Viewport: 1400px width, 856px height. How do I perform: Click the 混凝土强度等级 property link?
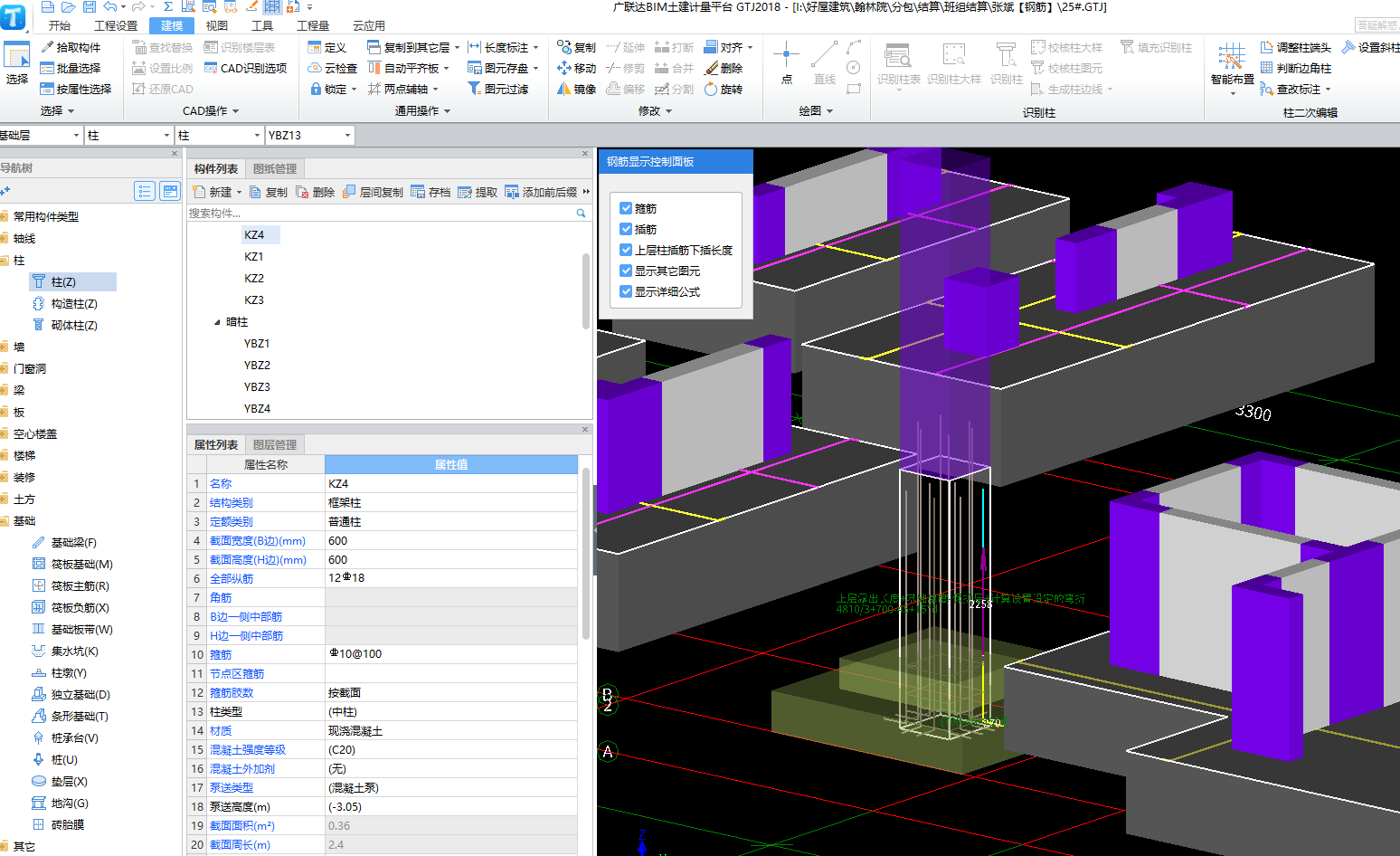pyautogui.click(x=248, y=749)
